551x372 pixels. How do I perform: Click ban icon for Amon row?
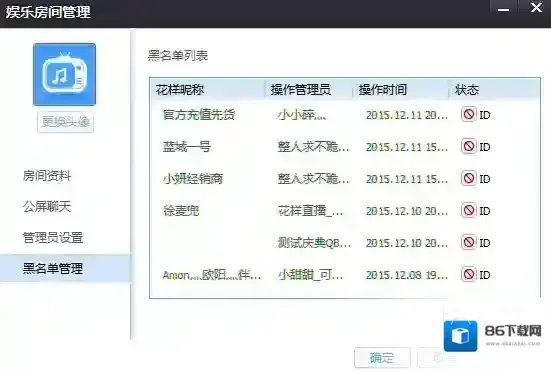tap(468, 274)
